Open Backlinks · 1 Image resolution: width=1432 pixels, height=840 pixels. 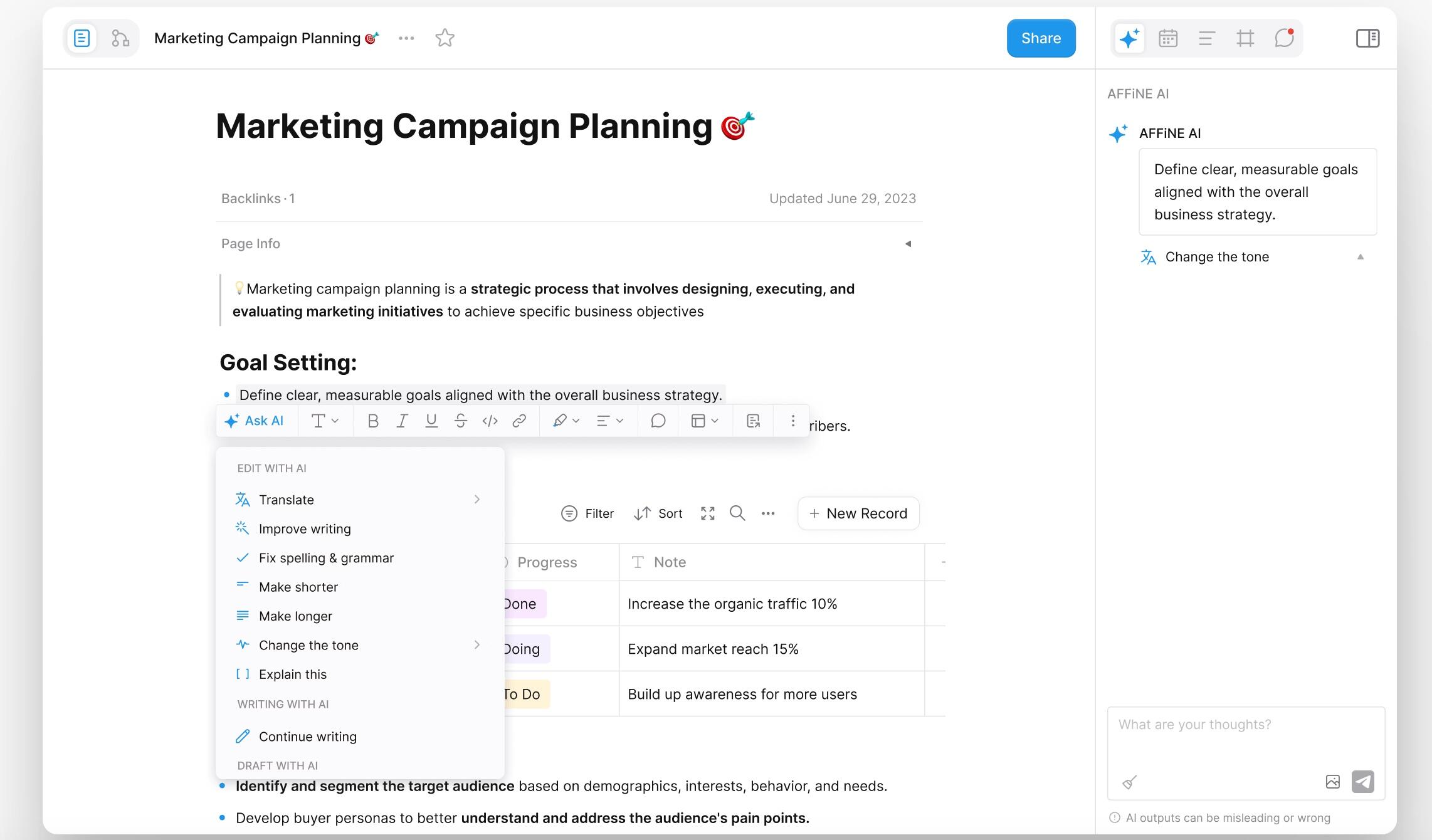click(258, 199)
